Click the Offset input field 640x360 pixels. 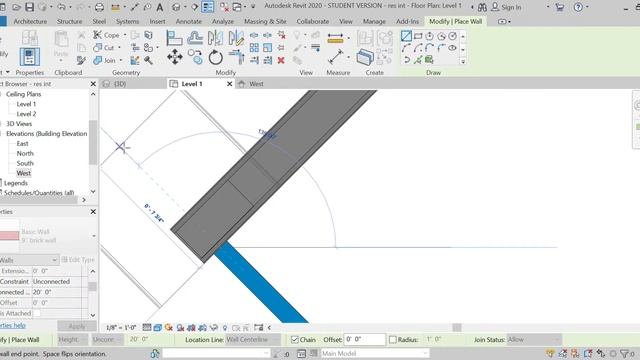[364, 340]
